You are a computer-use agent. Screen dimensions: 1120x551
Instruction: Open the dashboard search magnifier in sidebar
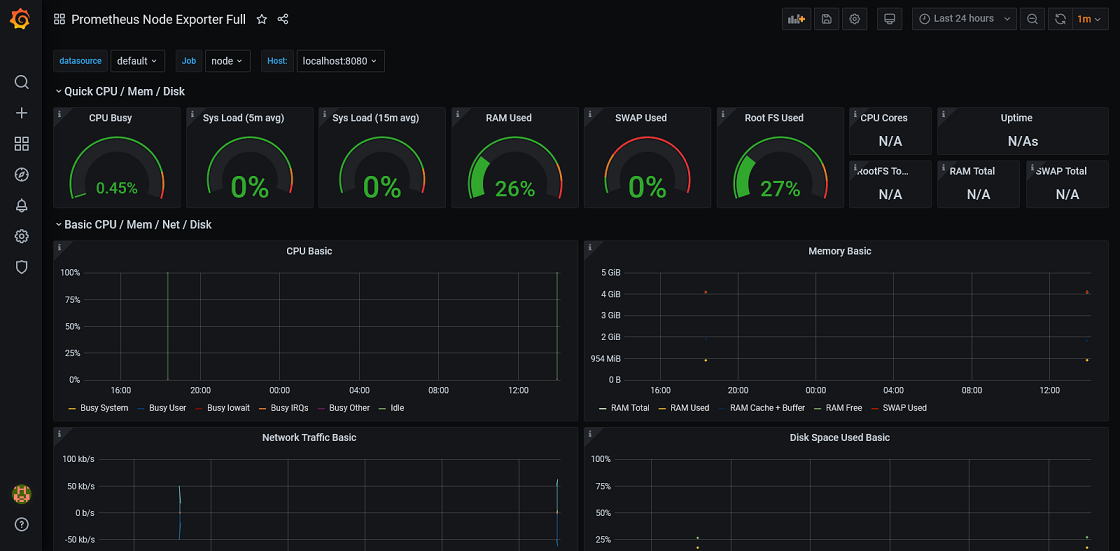(21, 81)
